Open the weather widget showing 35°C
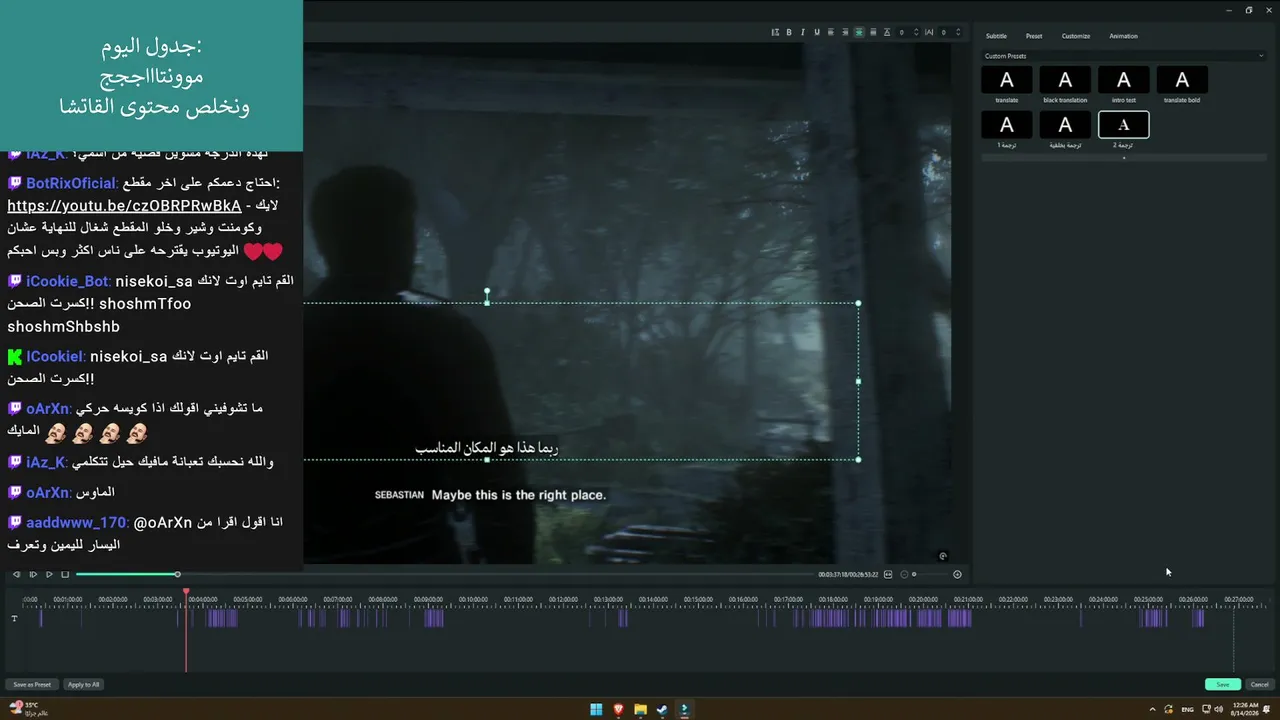Screen dimensions: 1280x720 [x=28, y=709]
